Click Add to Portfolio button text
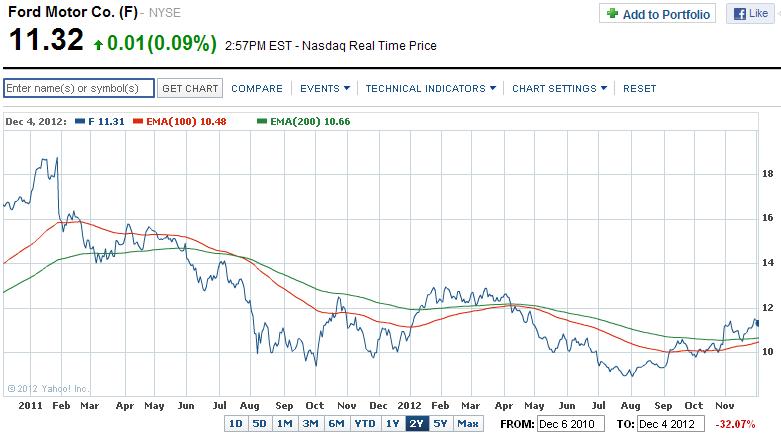The width and height of the screenshot is (781, 434). click(666, 14)
